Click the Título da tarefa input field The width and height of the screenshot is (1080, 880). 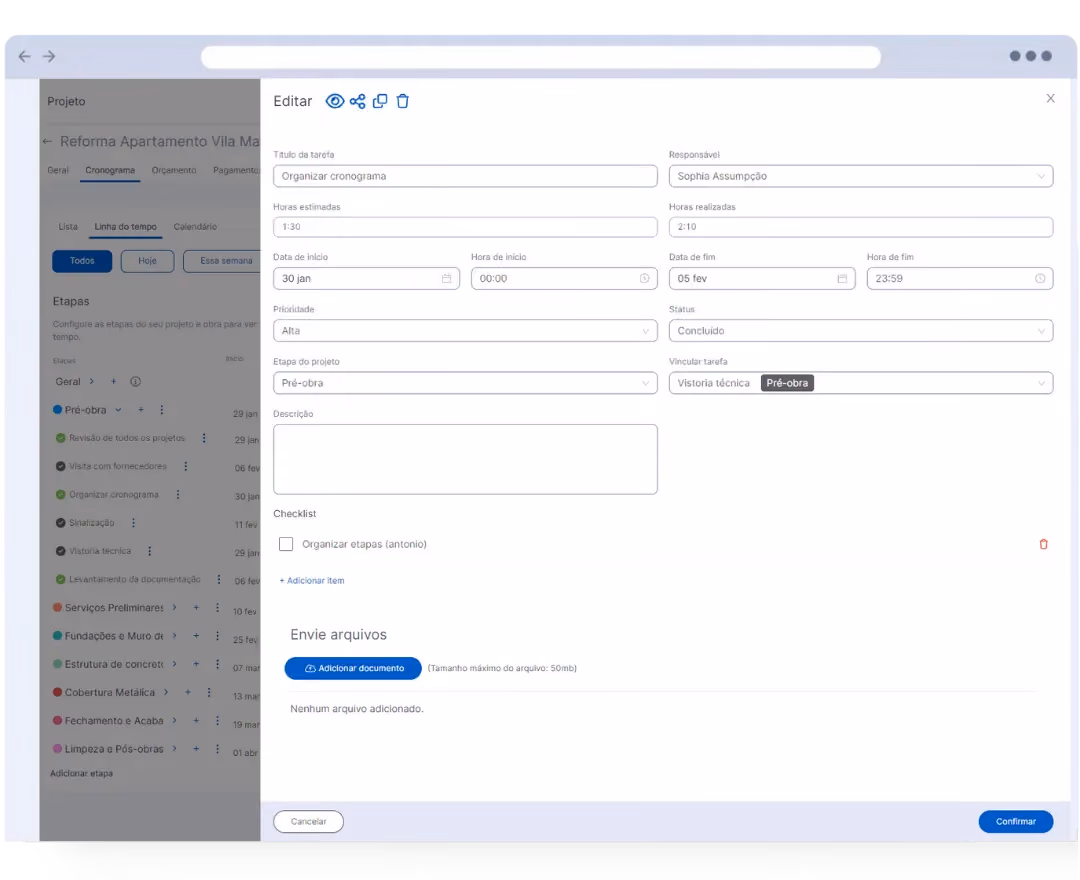pyautogui.click(x=465, y=176)
